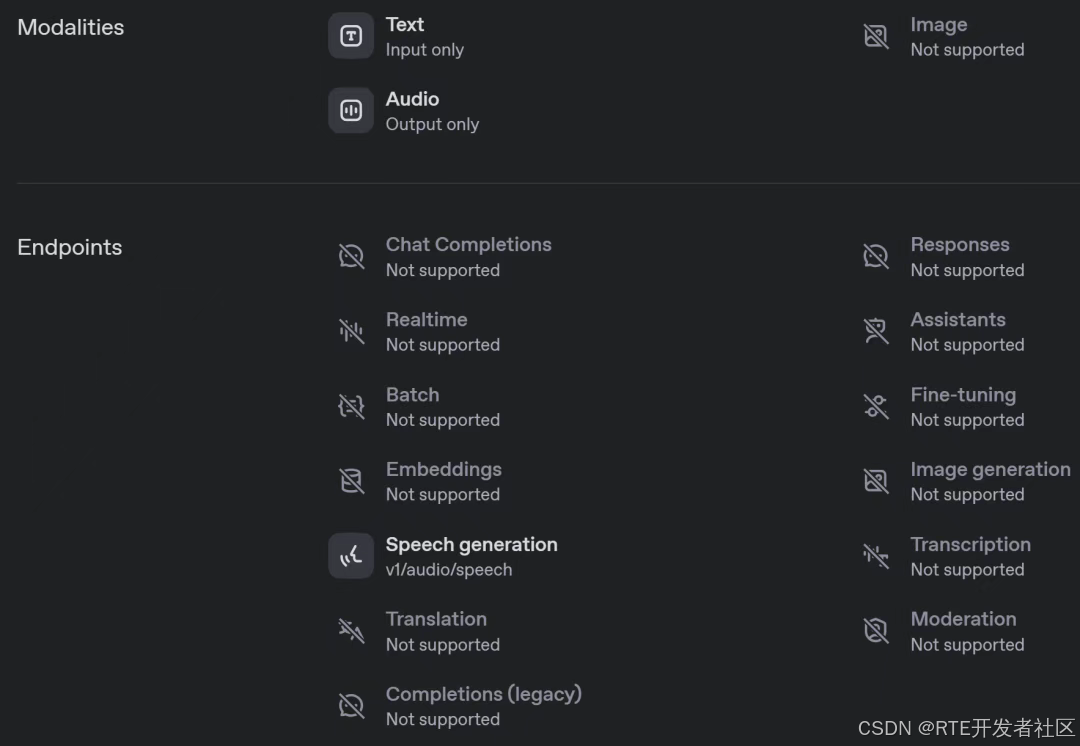1080x746 pixels.
Task: Click the Translation endpoint icon
Action: coord(351,631)
